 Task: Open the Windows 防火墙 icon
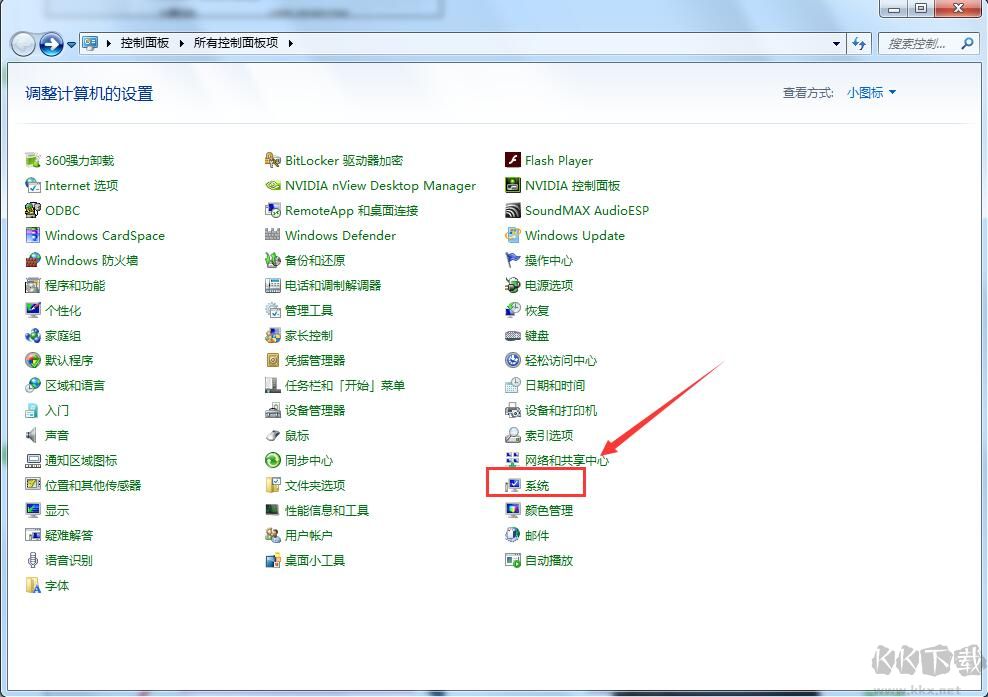click(33, 260)
